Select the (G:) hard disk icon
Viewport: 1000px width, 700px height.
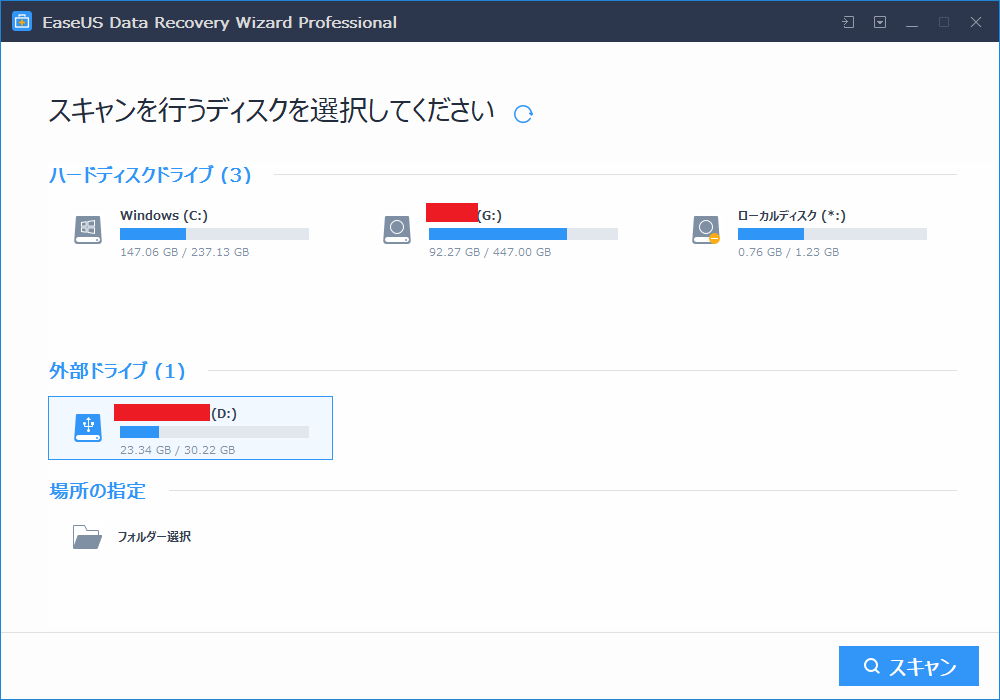(x=397, y=230)
